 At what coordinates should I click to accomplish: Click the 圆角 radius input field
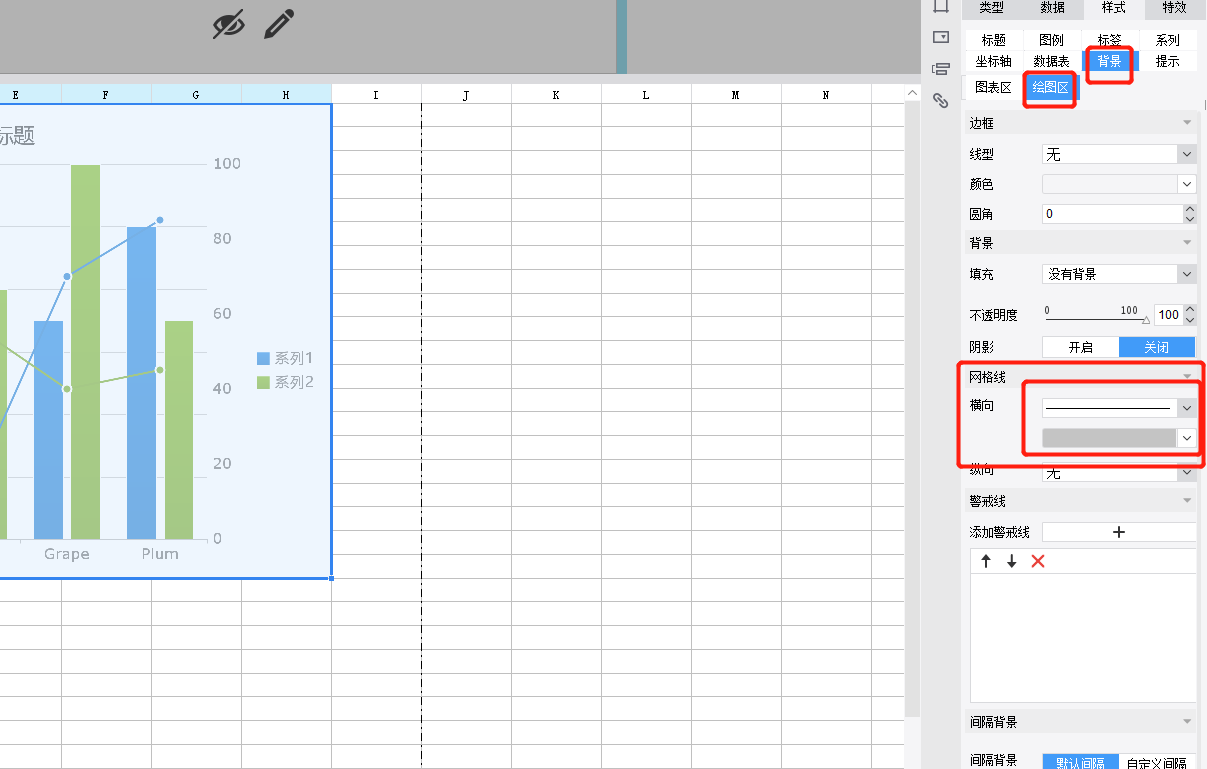[x=1112, y=214]
